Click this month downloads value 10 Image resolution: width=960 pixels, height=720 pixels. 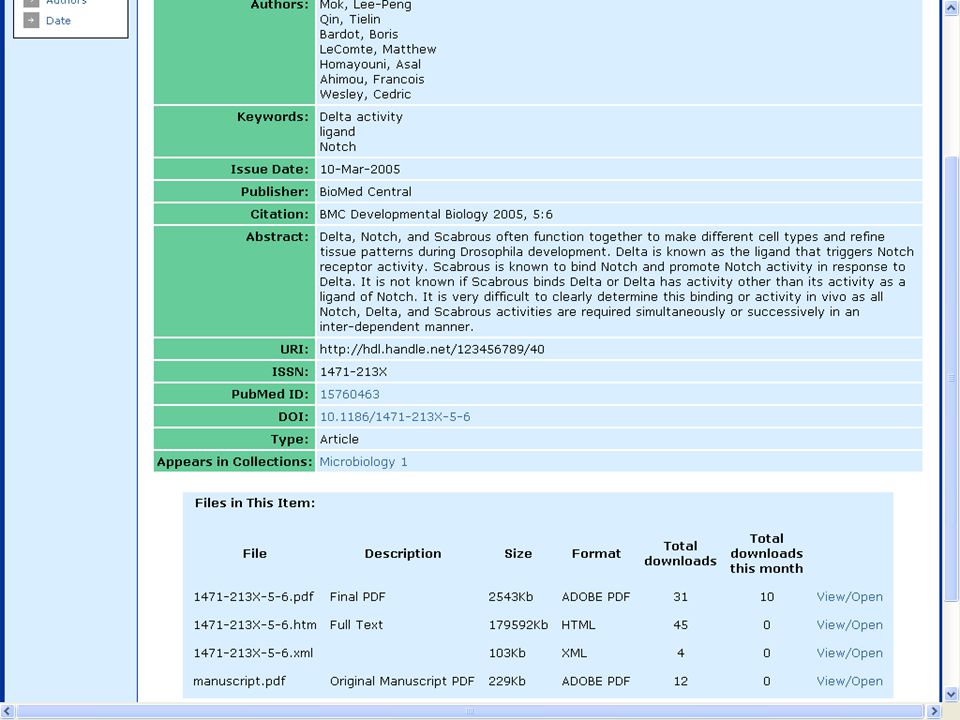[x=767, y=597]
